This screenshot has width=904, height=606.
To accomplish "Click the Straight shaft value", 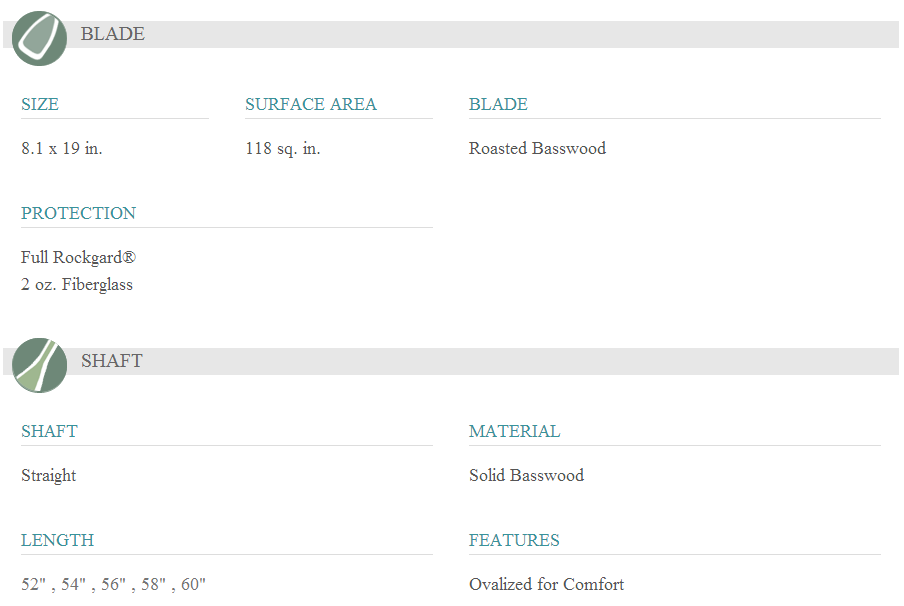I will tap(48, 475).
